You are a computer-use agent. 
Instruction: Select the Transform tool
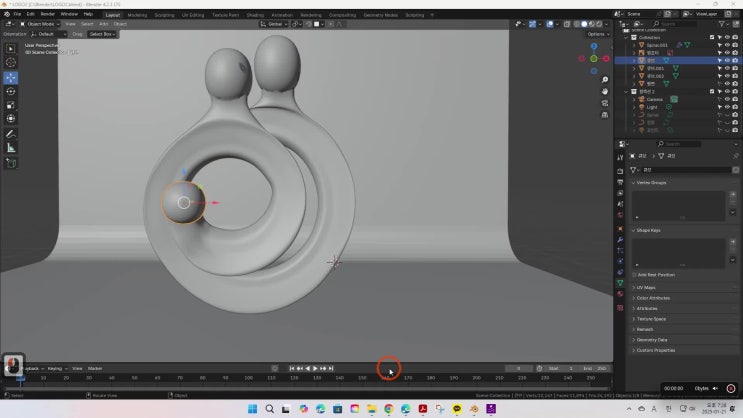tap(11, 119)
